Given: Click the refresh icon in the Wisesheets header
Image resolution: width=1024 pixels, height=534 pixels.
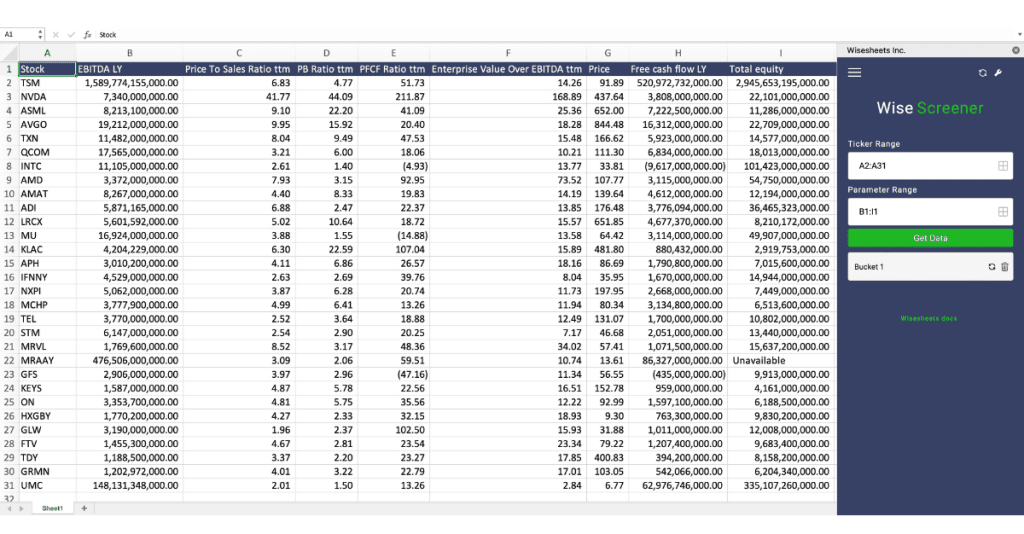Looking at the screenshot, I should pos(983,73).
